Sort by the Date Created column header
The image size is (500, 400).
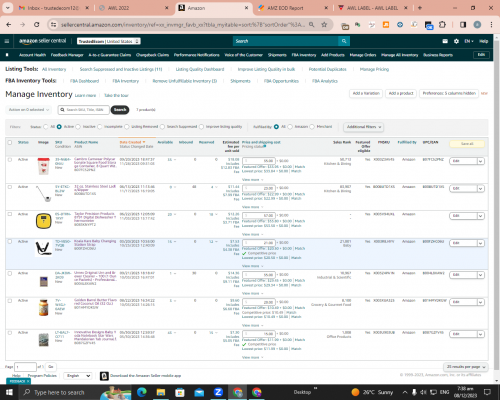tap(132, 142)
